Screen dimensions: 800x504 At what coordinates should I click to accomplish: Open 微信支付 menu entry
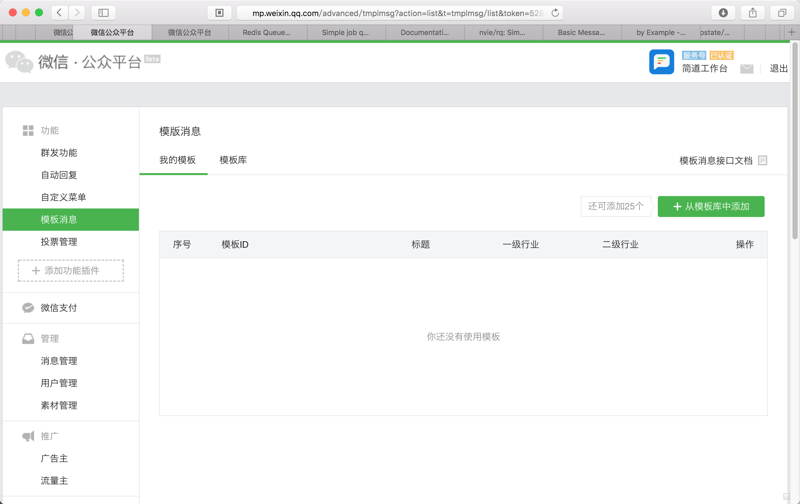click(x=59, y=308)
